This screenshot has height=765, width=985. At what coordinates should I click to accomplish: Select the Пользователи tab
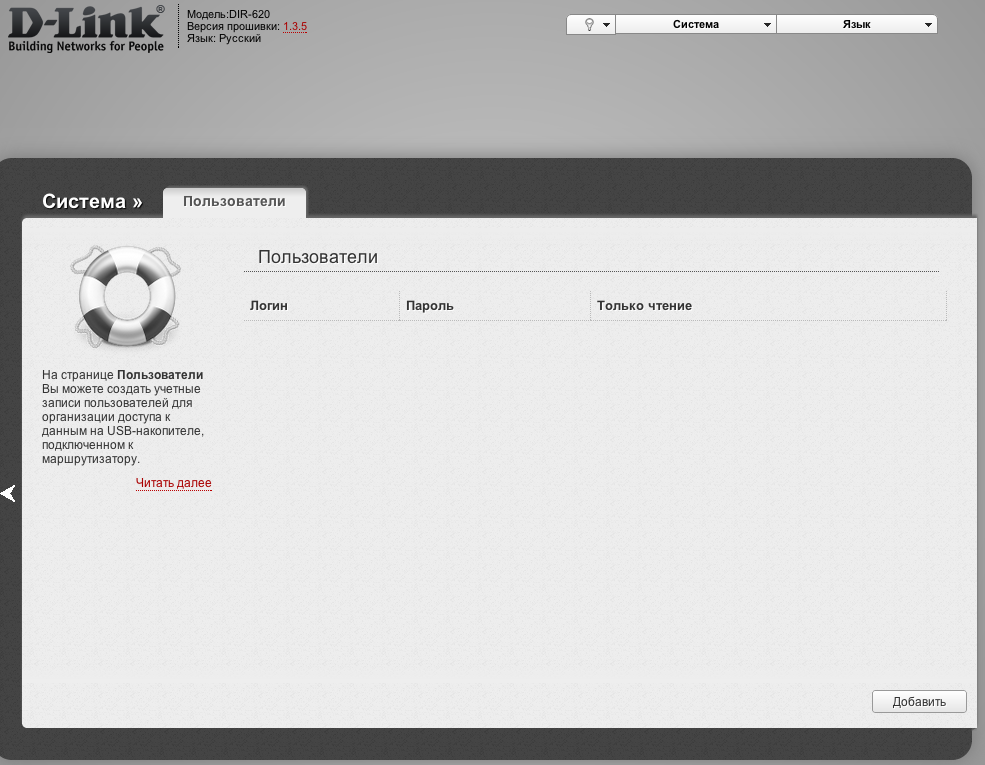[x=234, y=202]
